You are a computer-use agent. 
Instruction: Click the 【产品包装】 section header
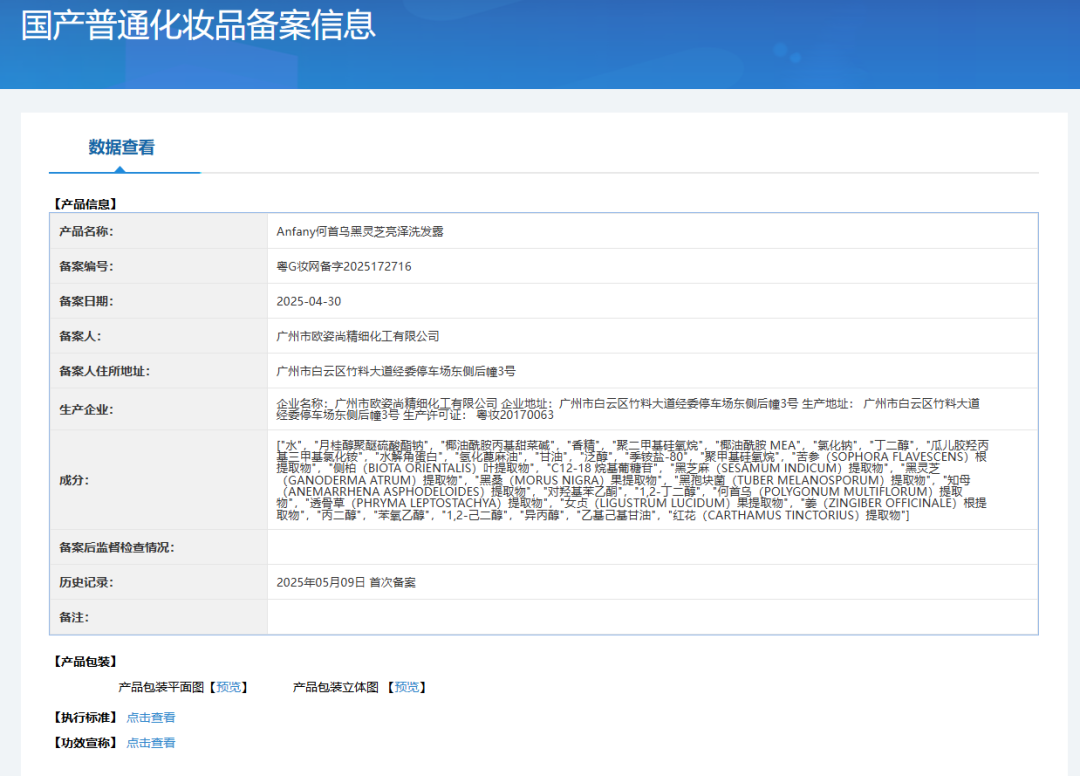click(85, 661)
